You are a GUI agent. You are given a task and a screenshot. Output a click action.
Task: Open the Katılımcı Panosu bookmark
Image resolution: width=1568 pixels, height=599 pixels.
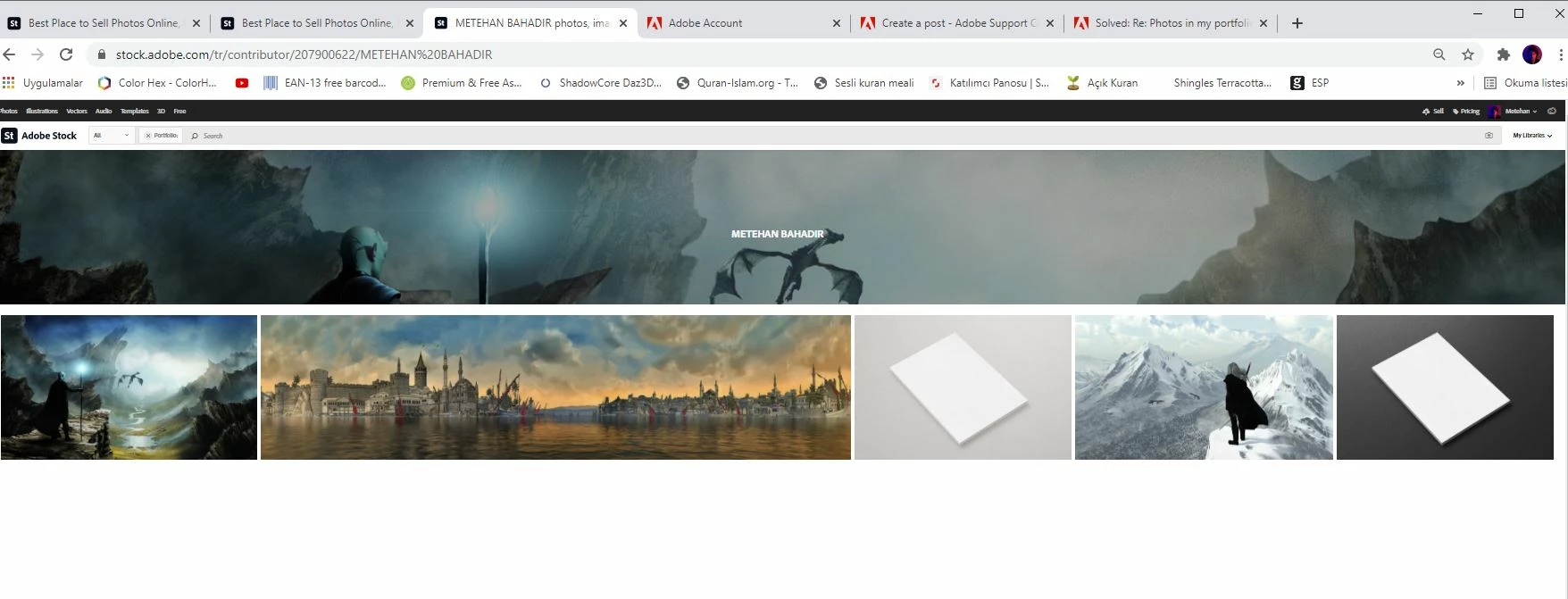tap(989, 83)
